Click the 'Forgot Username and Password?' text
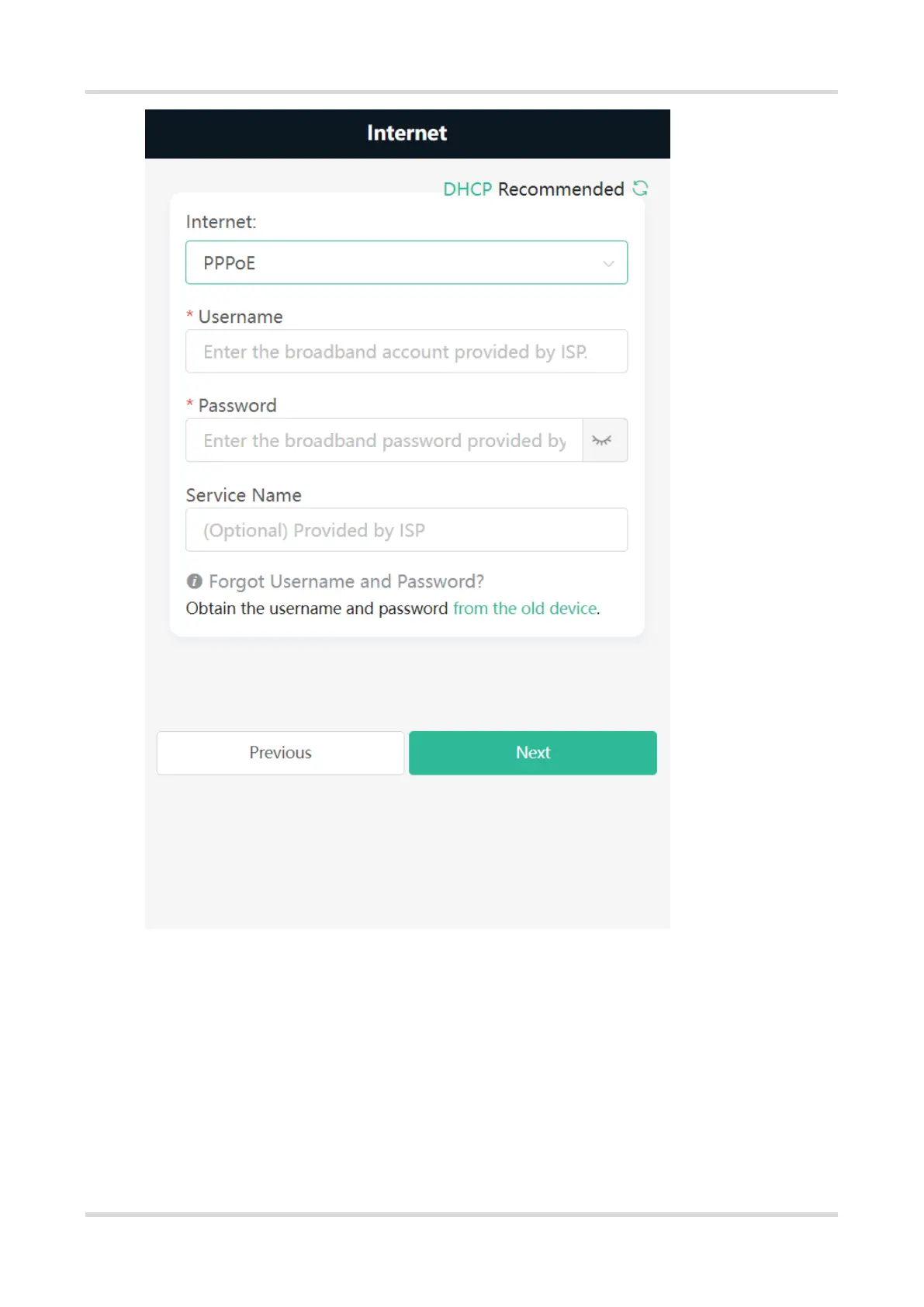 pyautogui.click(x=346, y=581)
